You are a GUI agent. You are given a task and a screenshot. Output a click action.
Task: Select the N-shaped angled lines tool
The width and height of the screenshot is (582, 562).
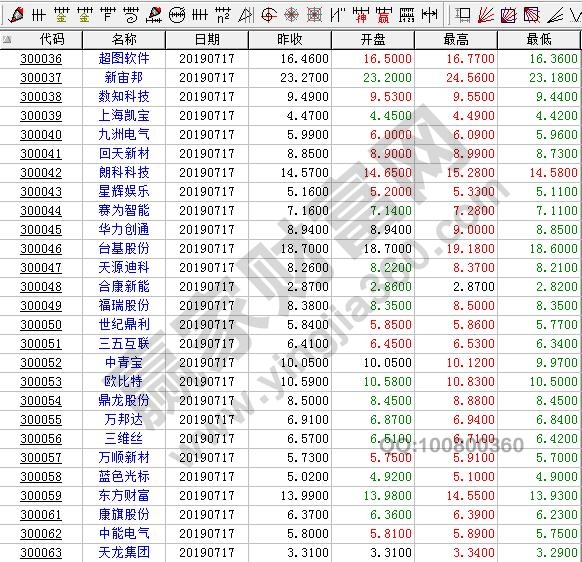338,15
